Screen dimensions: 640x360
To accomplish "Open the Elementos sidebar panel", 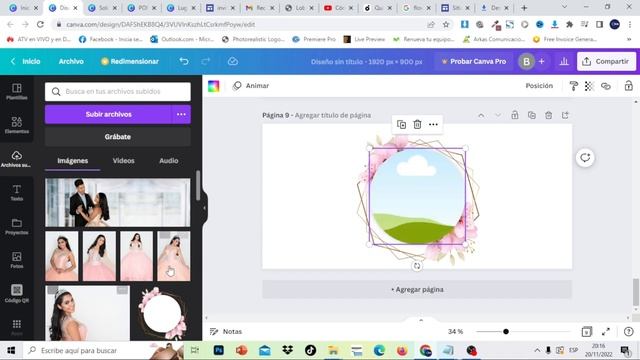I will [17, 125].
